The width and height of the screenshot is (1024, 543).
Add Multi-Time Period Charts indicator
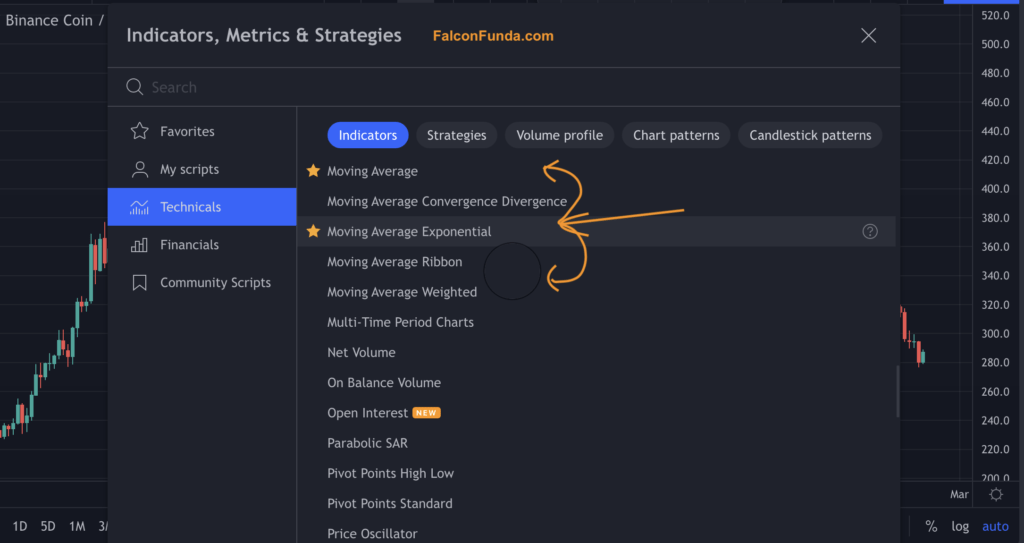400,322
